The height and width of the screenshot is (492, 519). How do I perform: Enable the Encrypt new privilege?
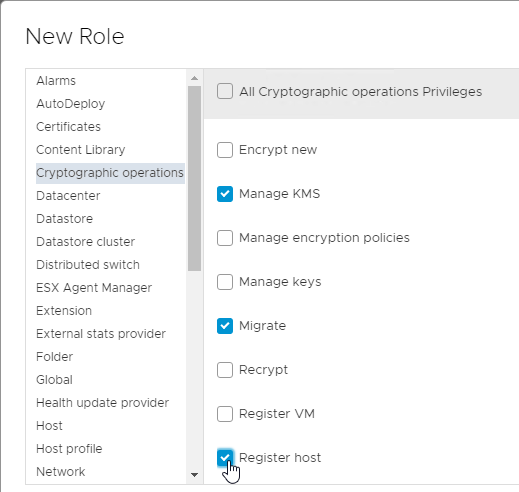tap(225, 150)
